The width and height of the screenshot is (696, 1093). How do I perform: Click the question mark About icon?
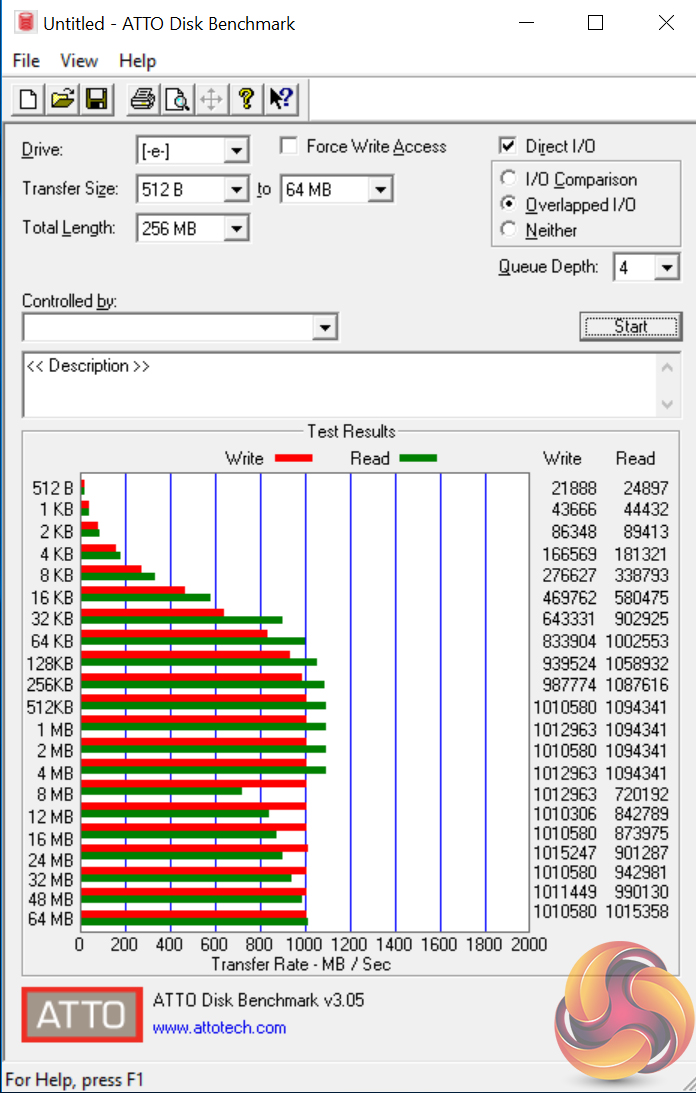tap(245, 99)
